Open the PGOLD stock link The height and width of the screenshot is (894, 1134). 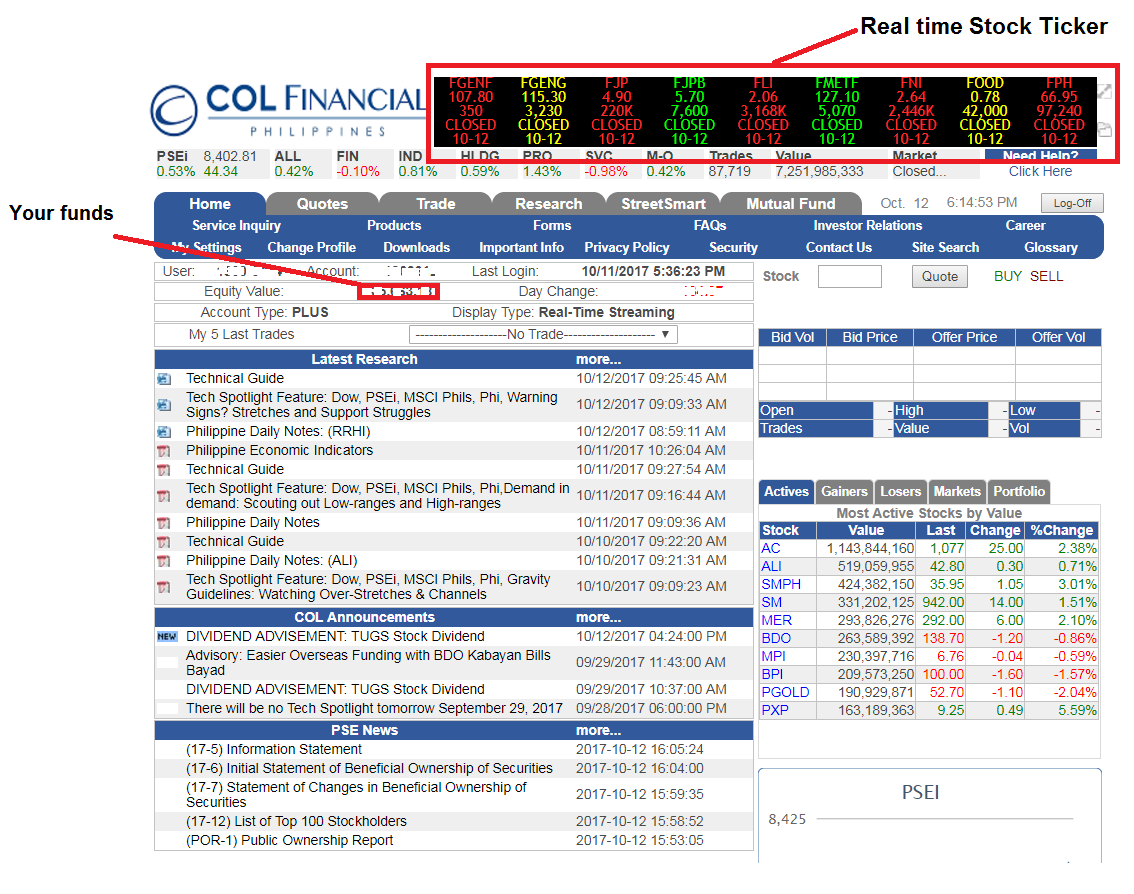(x=785, y=692)
